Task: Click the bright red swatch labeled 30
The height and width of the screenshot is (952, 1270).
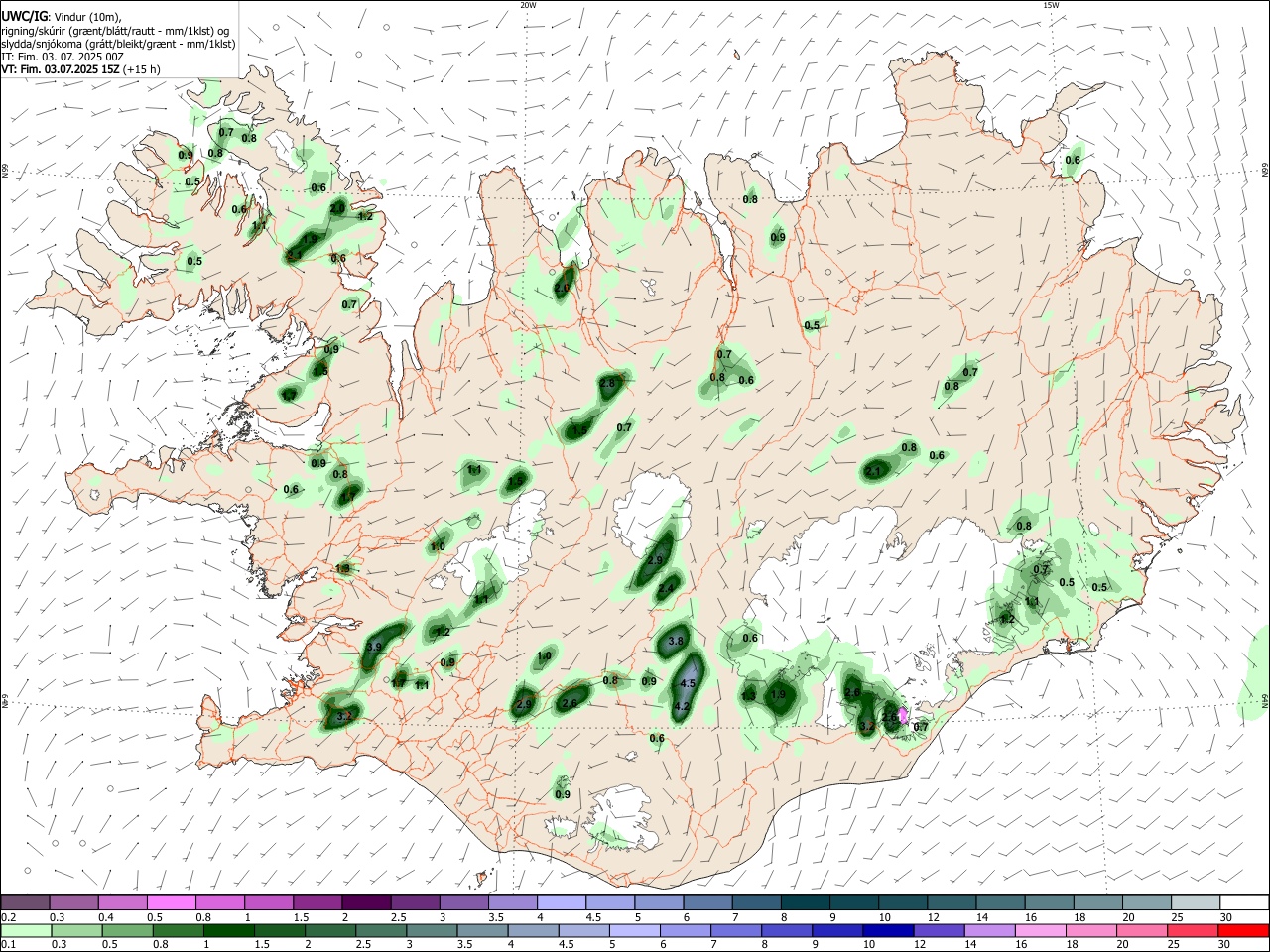Action: 1244,930
